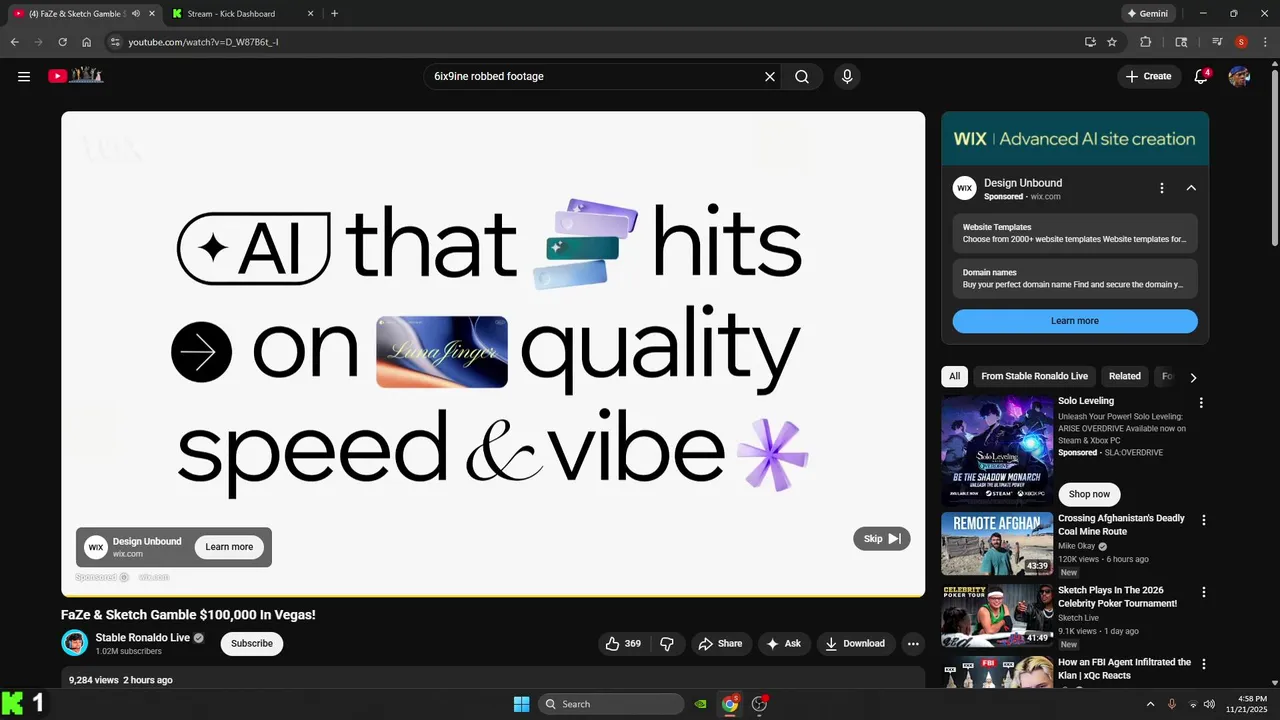This screenshot has width=1280, height=720.
Task: Submit search with the magnifier button
Action: pyautogui.click(x=802, y=76)
